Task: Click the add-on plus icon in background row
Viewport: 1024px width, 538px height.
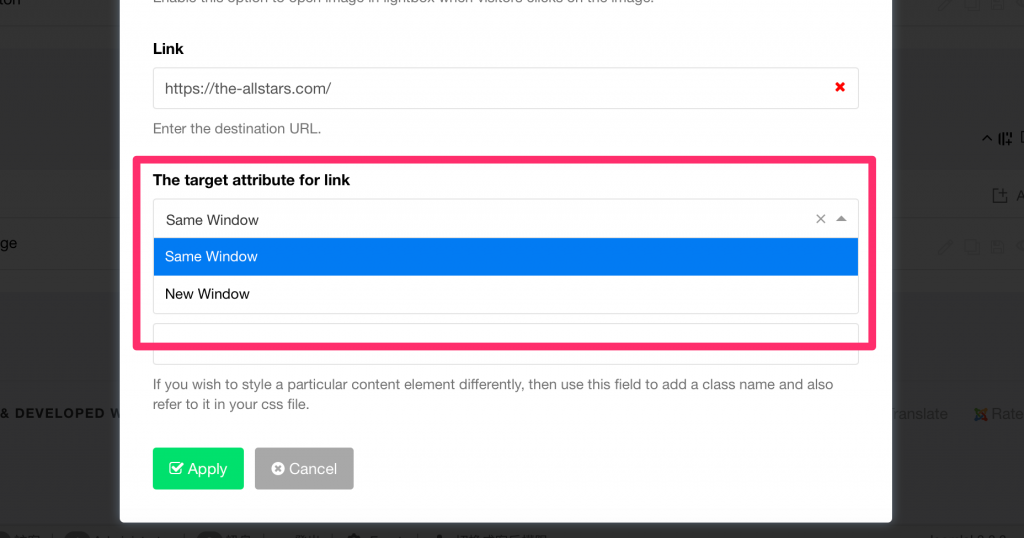Action: [x=999, y=196]
